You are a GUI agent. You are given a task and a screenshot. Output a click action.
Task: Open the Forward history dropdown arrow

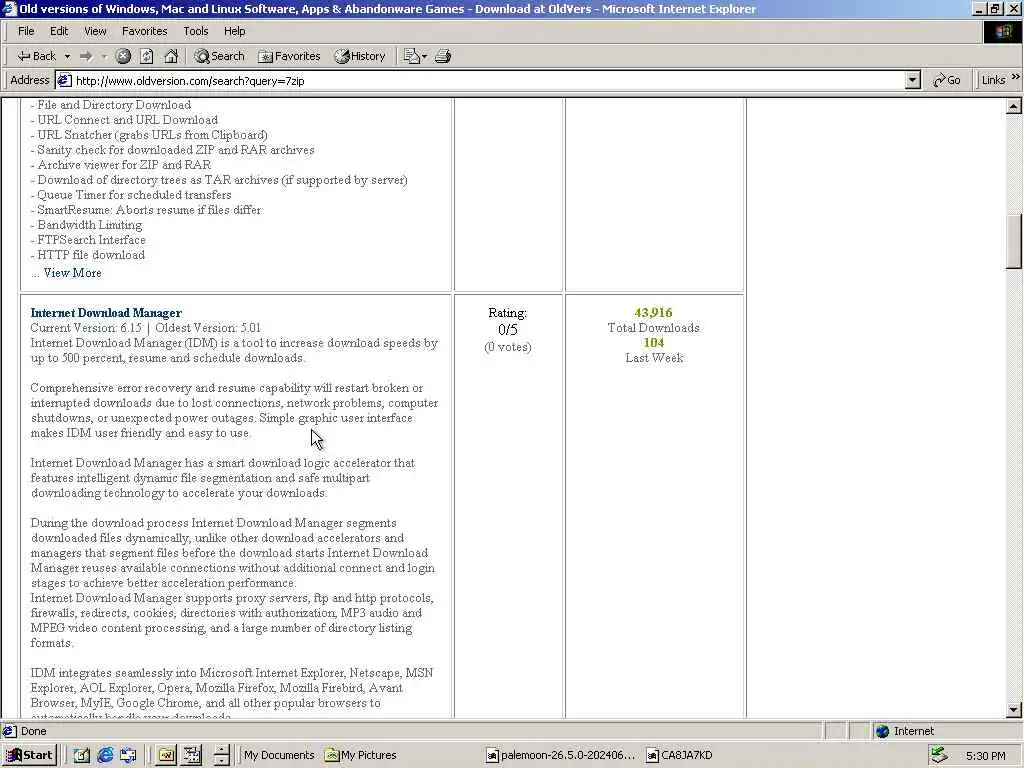pos(104,56)
